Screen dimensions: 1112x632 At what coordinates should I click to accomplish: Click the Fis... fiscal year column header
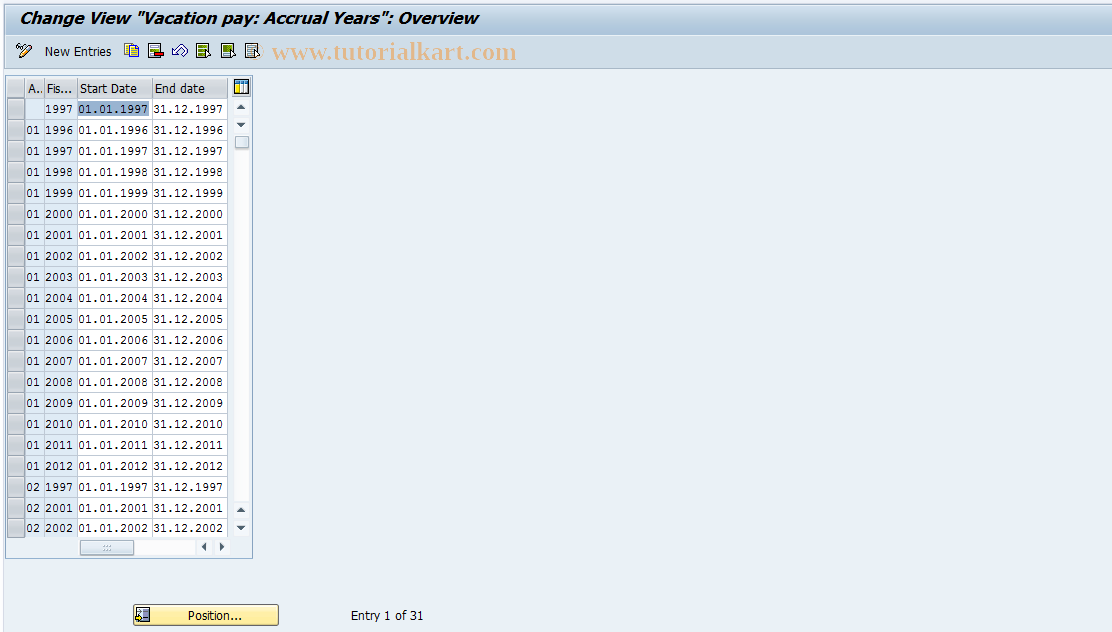61,89
